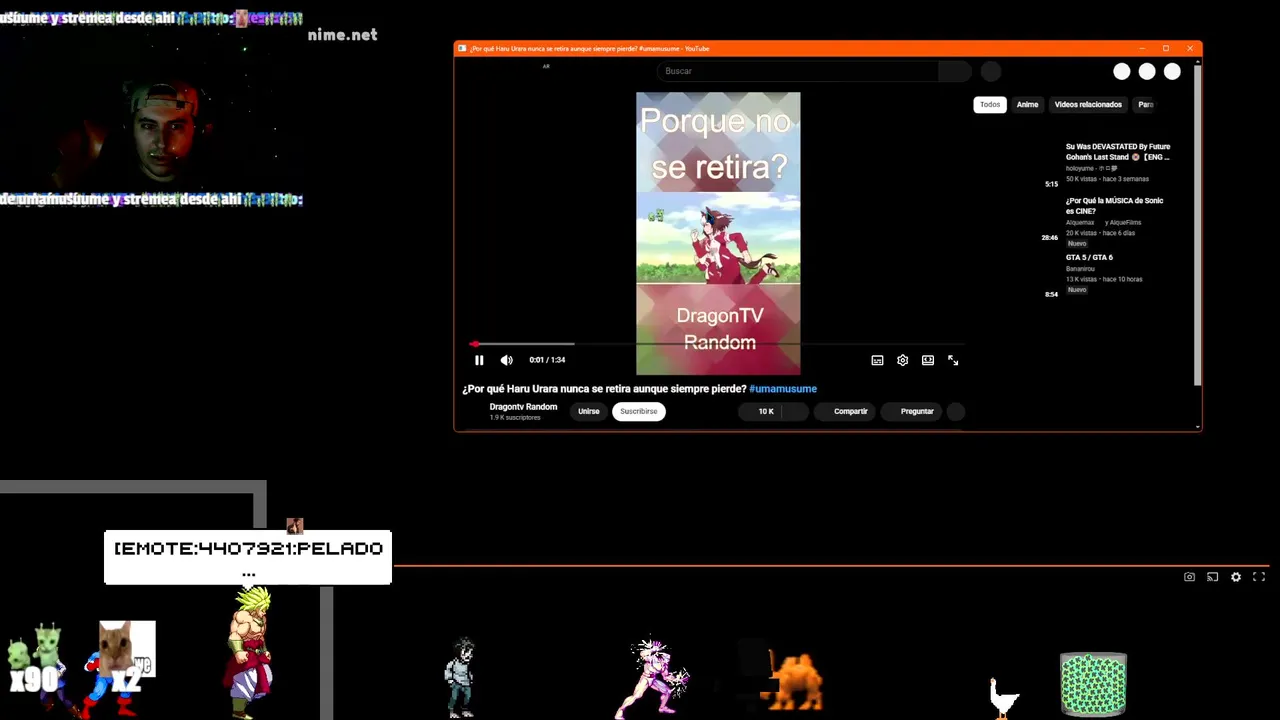Click the white goose sprite
The width and height of the screenshot is (1280, 720).
pyautogui.click(x=1003, y=696)
